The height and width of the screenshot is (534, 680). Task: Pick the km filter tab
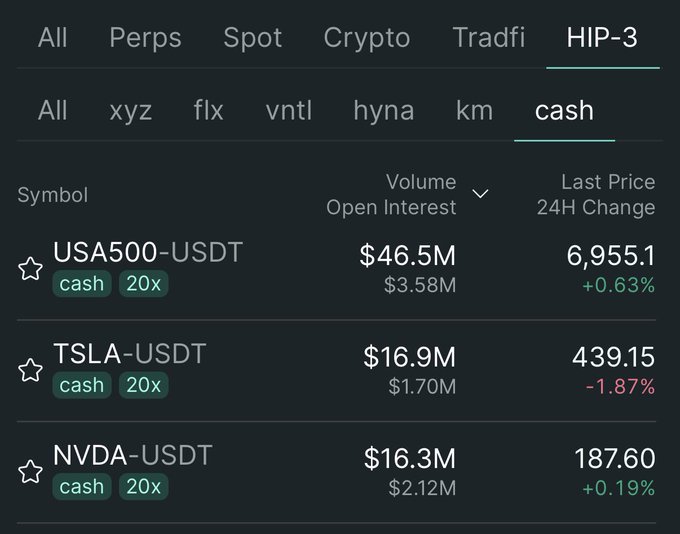474,110
